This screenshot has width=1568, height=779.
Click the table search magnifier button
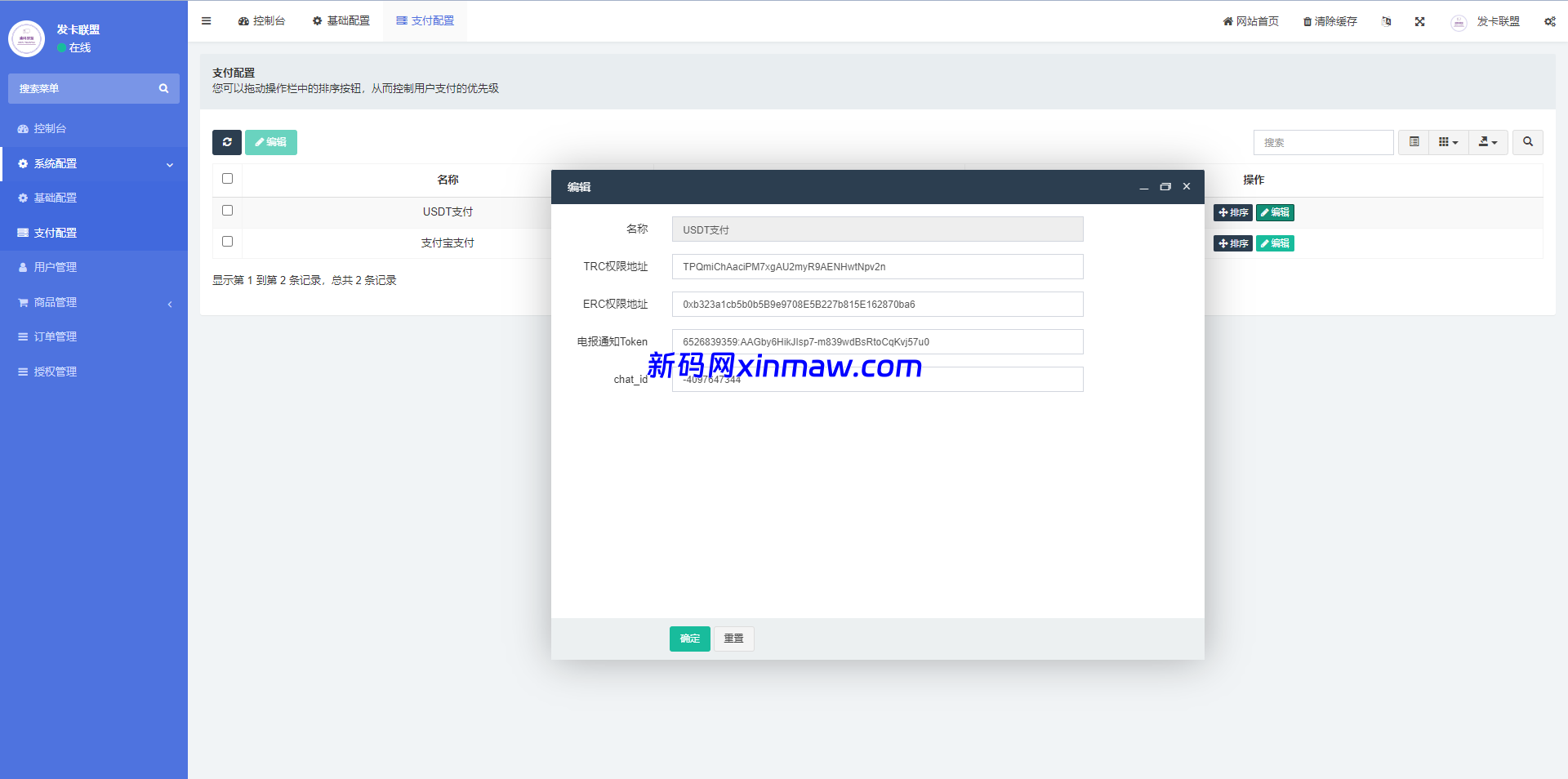click(1527, 142)
